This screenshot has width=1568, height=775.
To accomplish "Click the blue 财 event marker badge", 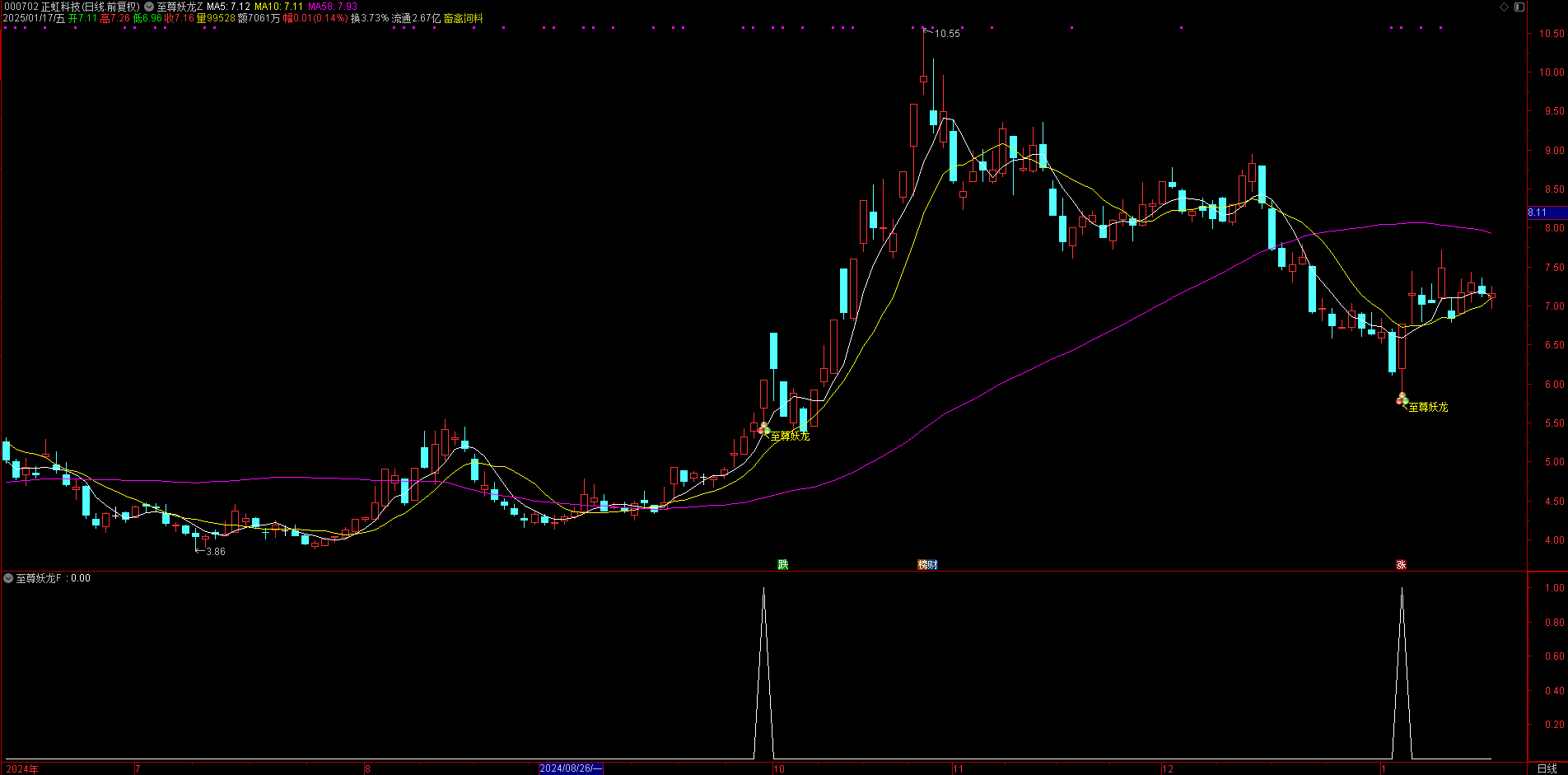I will point(932,564).
